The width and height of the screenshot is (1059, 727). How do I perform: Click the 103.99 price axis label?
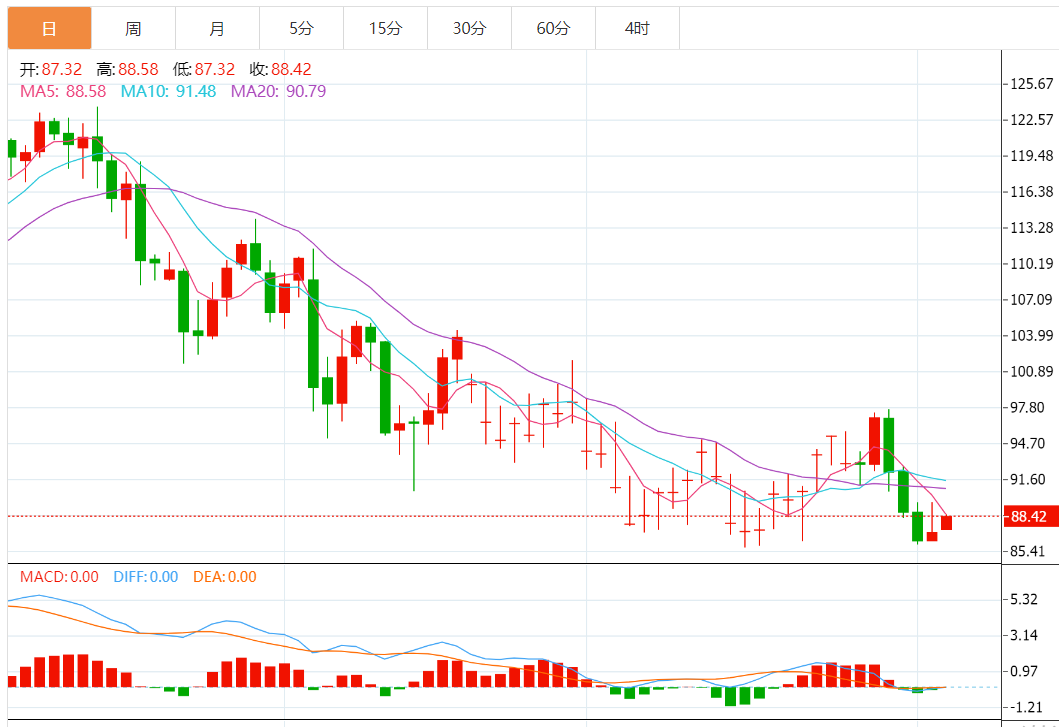point(1031,335)
